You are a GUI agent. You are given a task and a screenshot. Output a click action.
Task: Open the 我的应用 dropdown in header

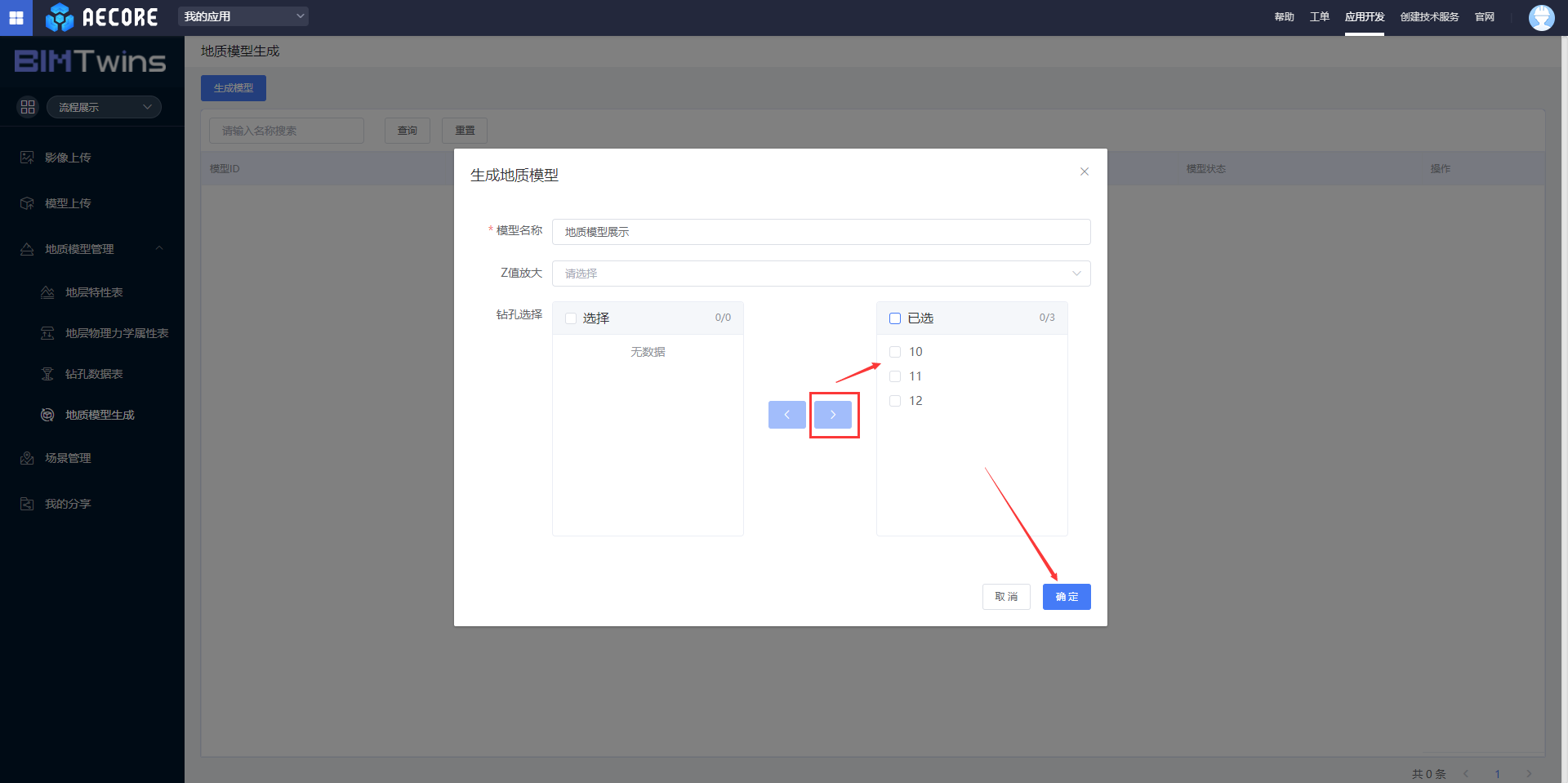243,16
